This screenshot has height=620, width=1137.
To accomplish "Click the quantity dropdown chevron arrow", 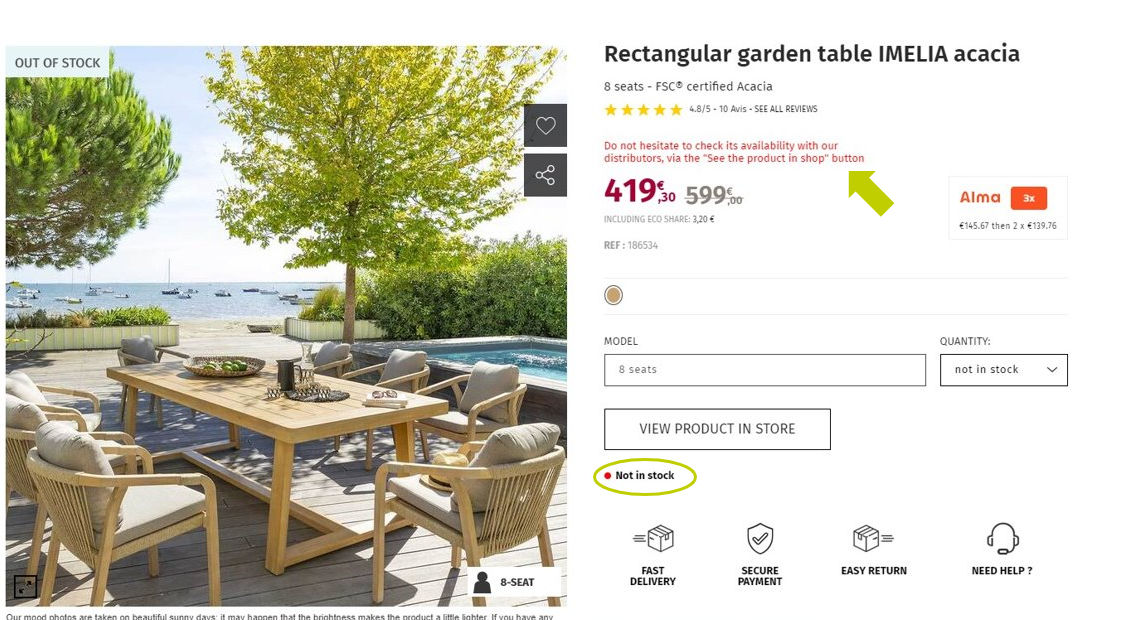I will click(1051, 370).
